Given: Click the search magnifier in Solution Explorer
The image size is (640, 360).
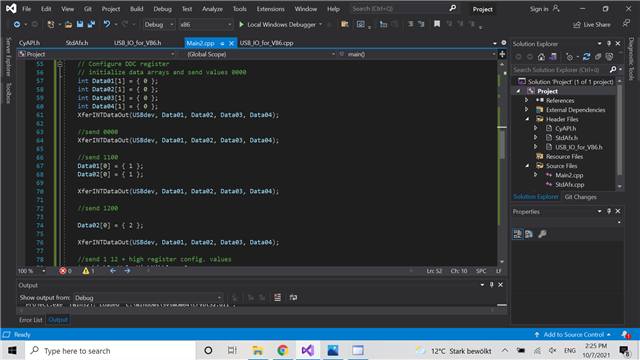Looking at the screenshot, I should 613,70.
